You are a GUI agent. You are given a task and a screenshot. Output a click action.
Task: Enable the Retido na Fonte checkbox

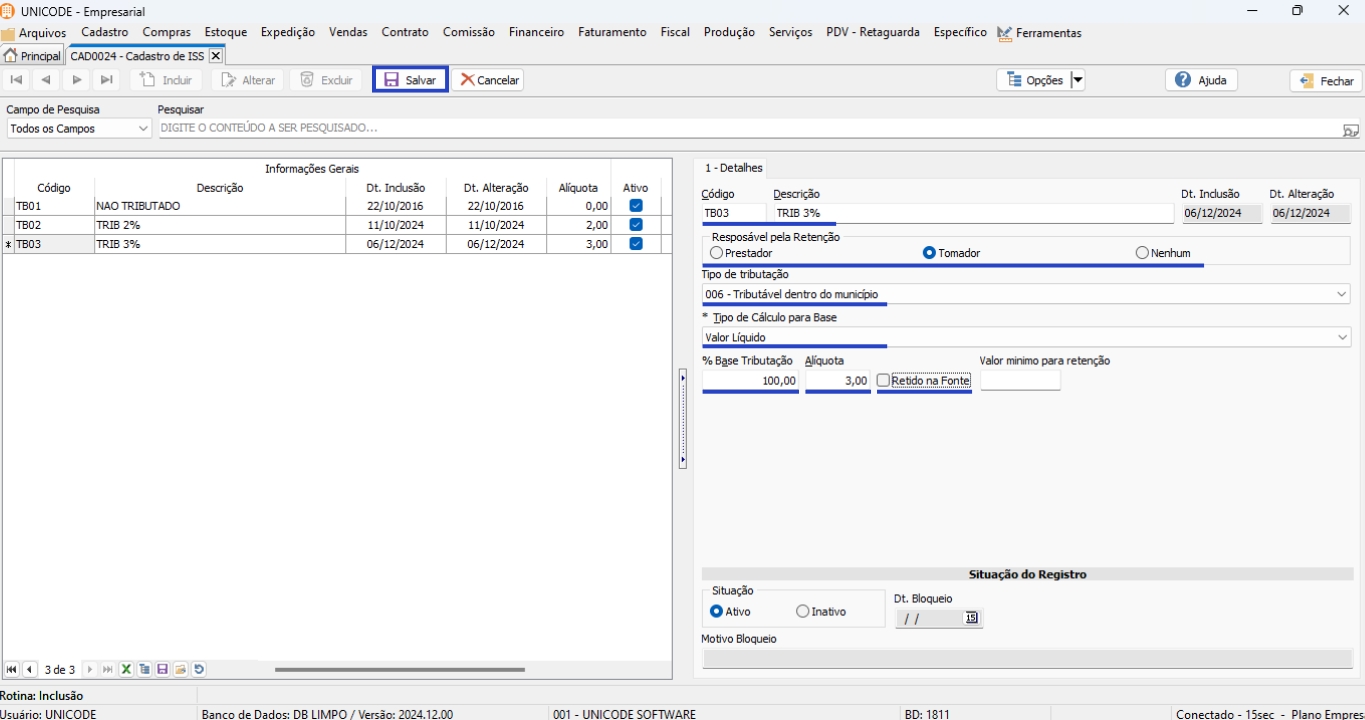pyautogui.click(x=883, y=381)
